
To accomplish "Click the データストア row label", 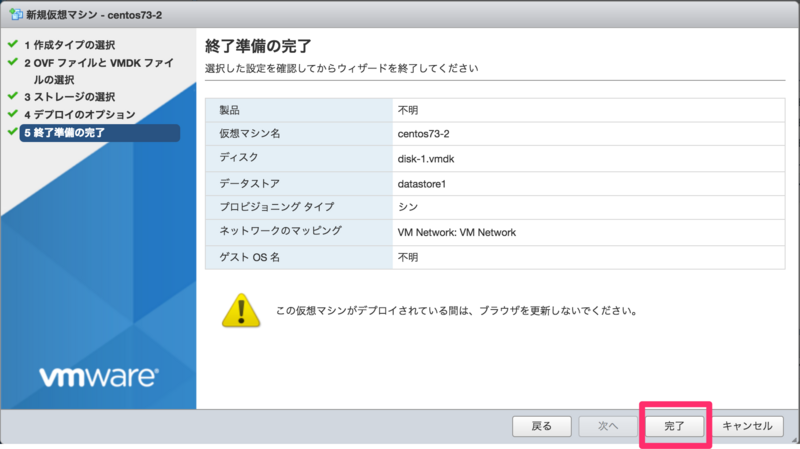I will pos(249,183).
